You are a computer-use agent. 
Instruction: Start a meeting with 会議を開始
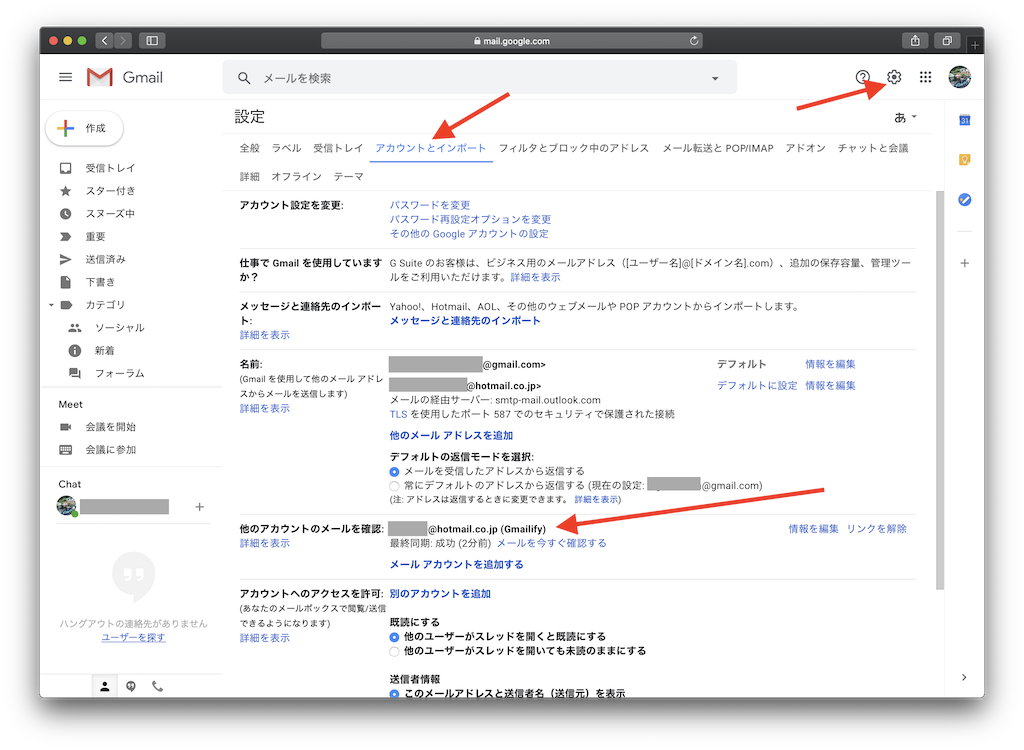pyautogui.click(x=110, y=427)
